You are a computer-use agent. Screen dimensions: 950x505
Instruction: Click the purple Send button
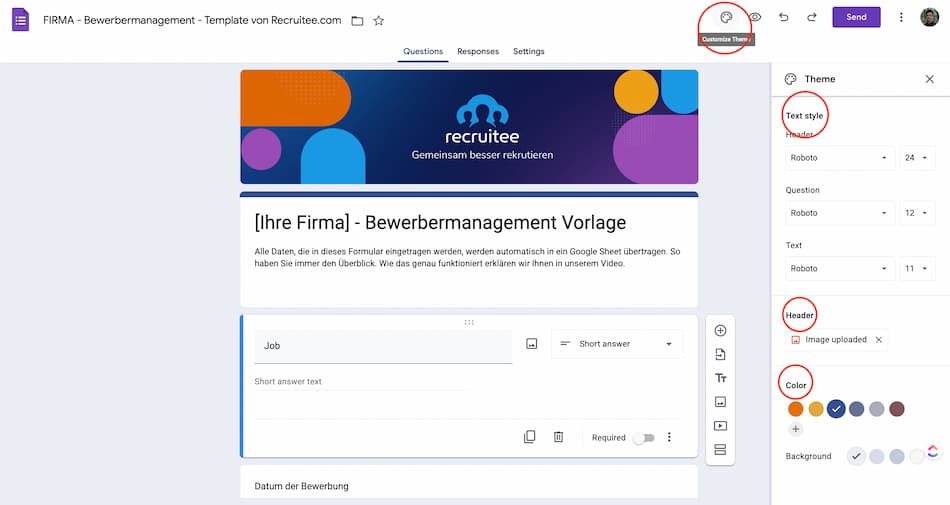[x=856, y=17]
